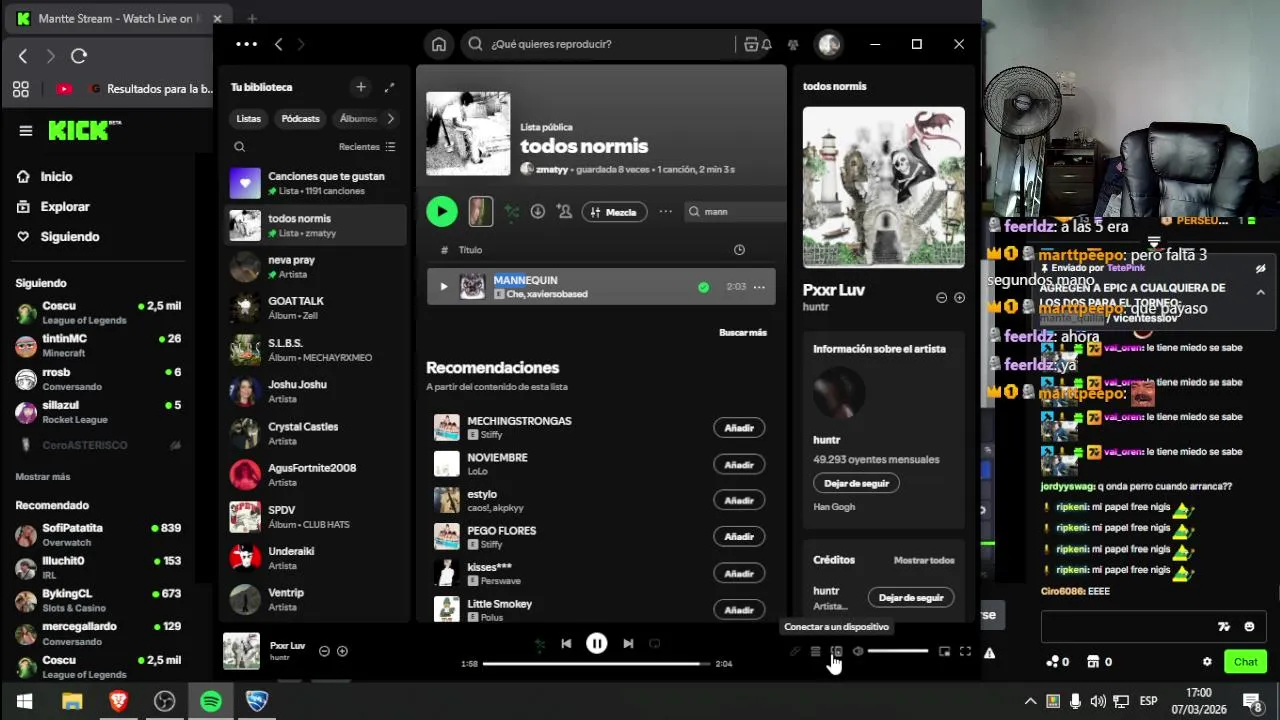Open the Spotify profile avatar
This screenshot has height=720, width=1280.
(828, 44)
